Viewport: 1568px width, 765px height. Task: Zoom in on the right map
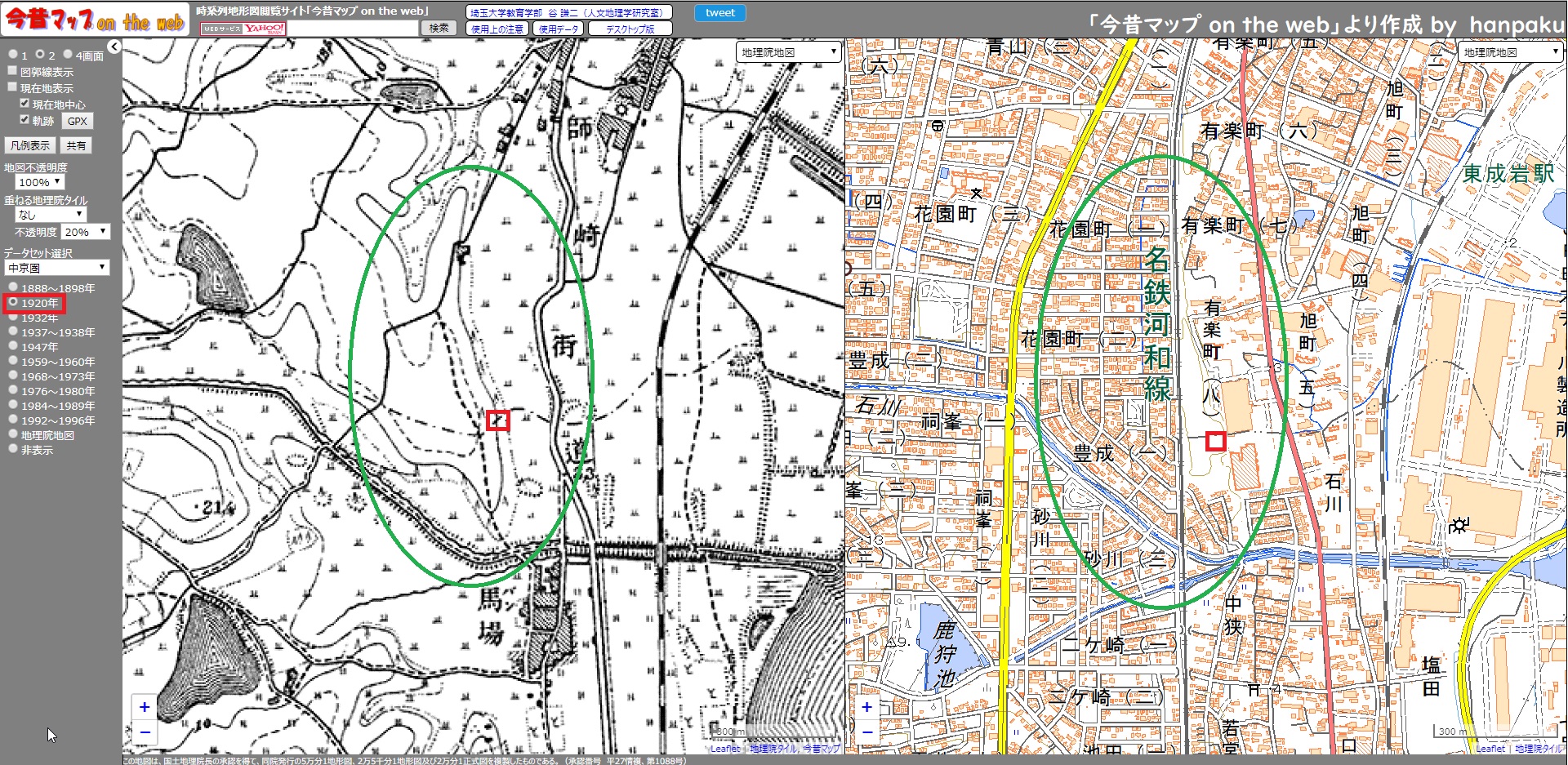(x=867, y=707)
